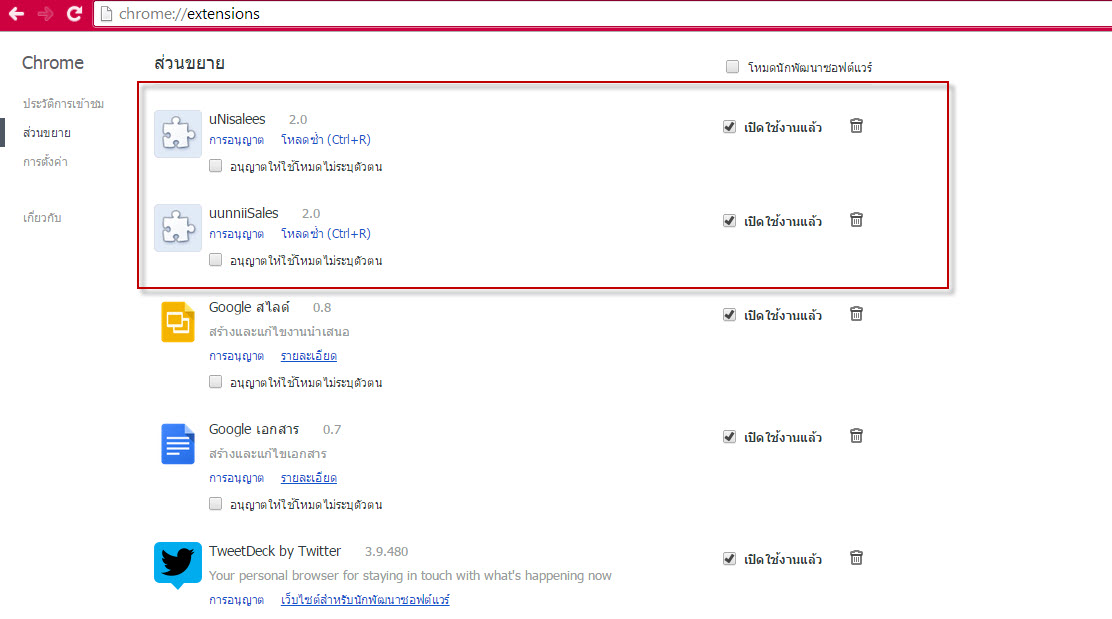Image resolution: width=1112 pixels, height=619 pixels.
Task: Remove TweetDeck by Twitter using trash icon
Action: coord(856,558)
